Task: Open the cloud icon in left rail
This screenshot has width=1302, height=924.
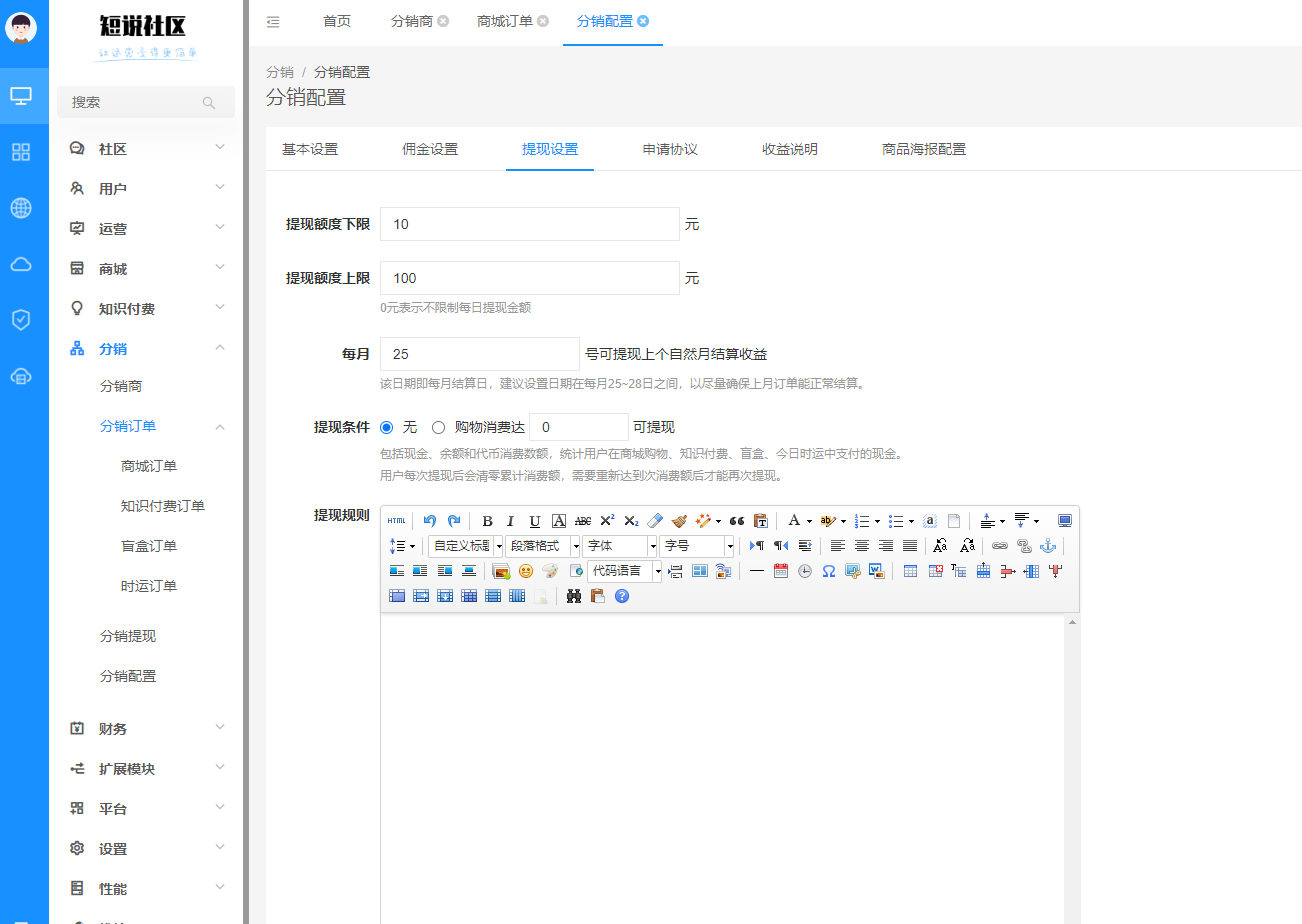Action: click(x=21, y=264)
